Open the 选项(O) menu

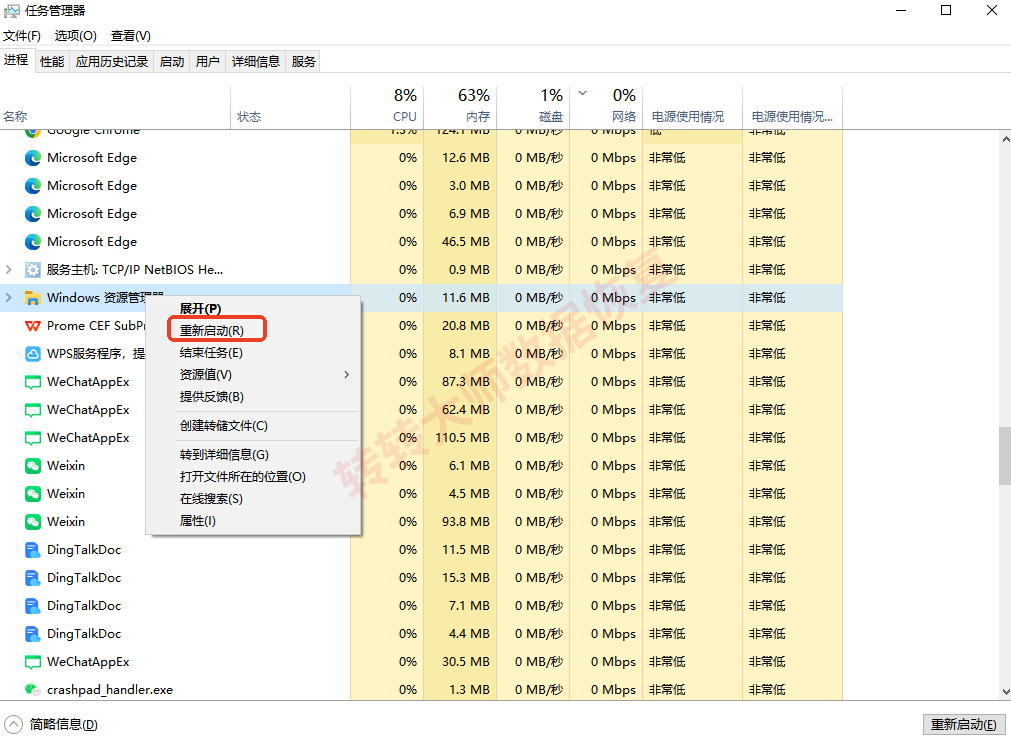tap(75, 35)
